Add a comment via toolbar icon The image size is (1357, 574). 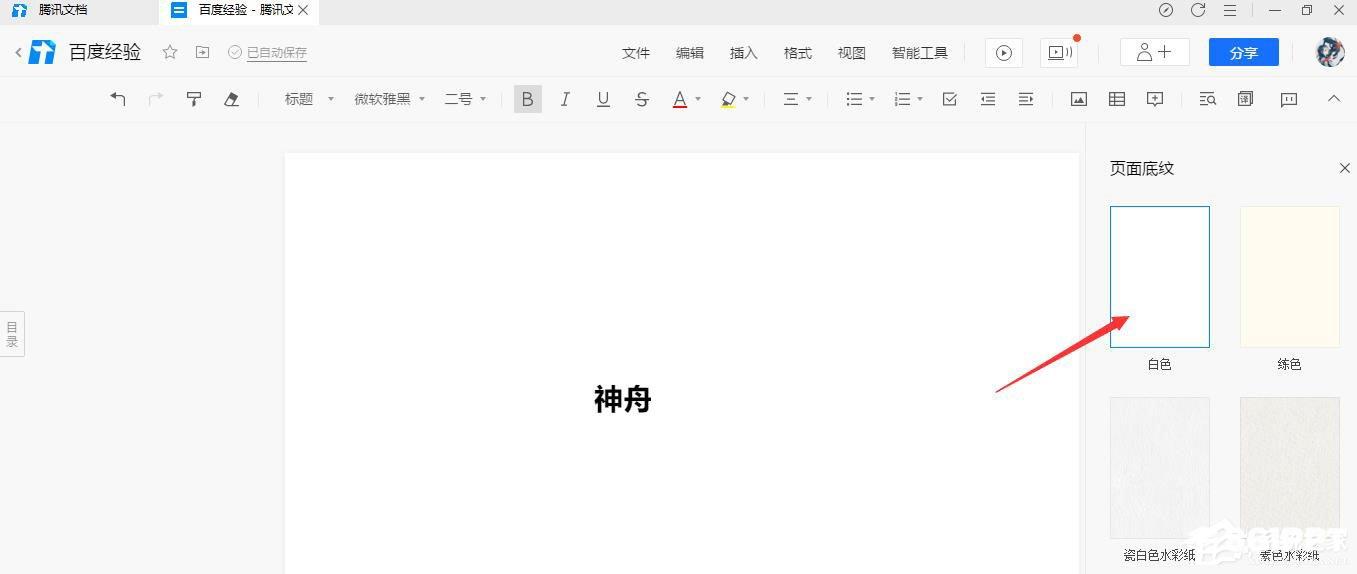point(1155,99)
